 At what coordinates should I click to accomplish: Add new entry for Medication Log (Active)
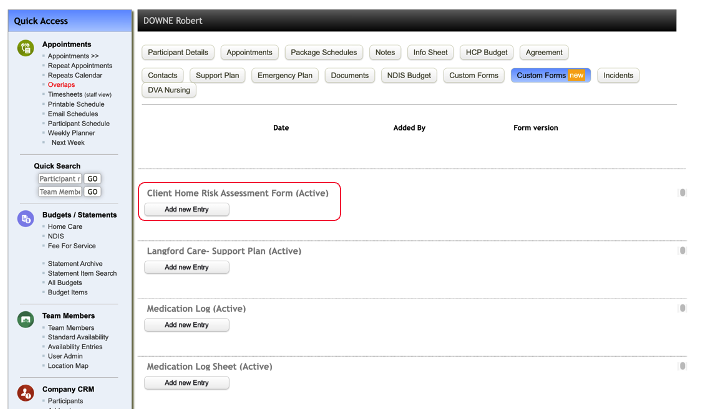click(187, 325)
